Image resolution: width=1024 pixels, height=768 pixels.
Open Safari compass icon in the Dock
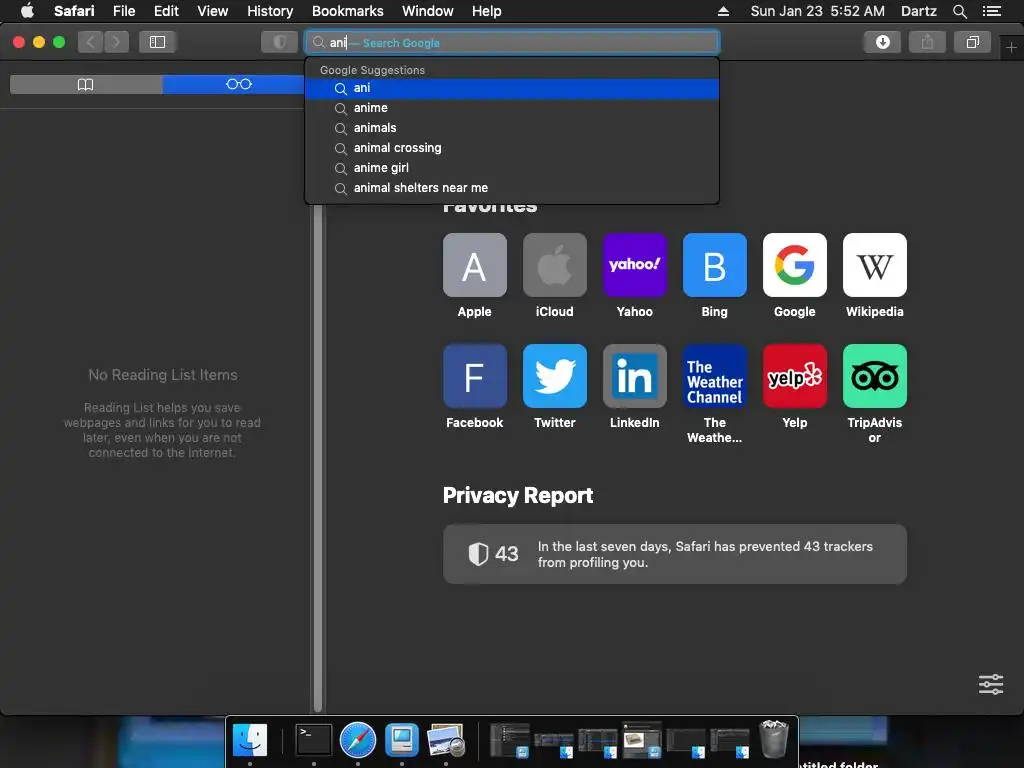[x=358, y=740]
